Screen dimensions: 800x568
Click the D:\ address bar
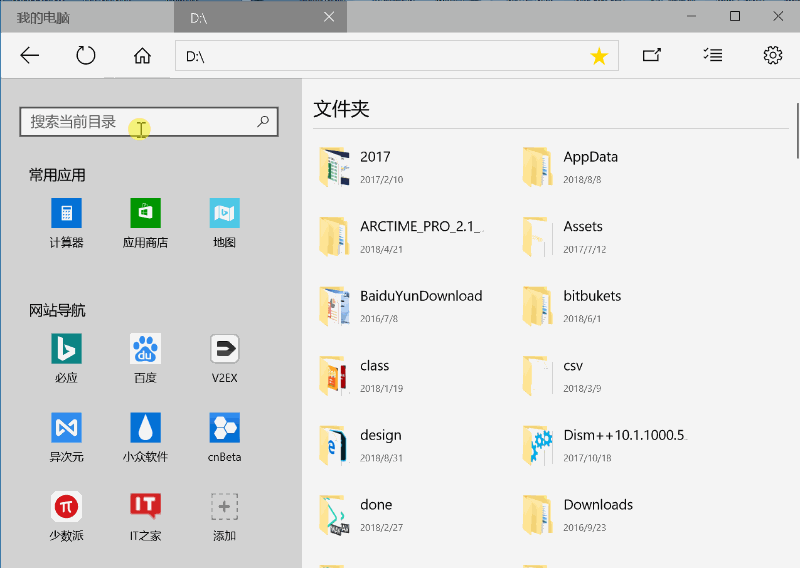tap(397, 56)
